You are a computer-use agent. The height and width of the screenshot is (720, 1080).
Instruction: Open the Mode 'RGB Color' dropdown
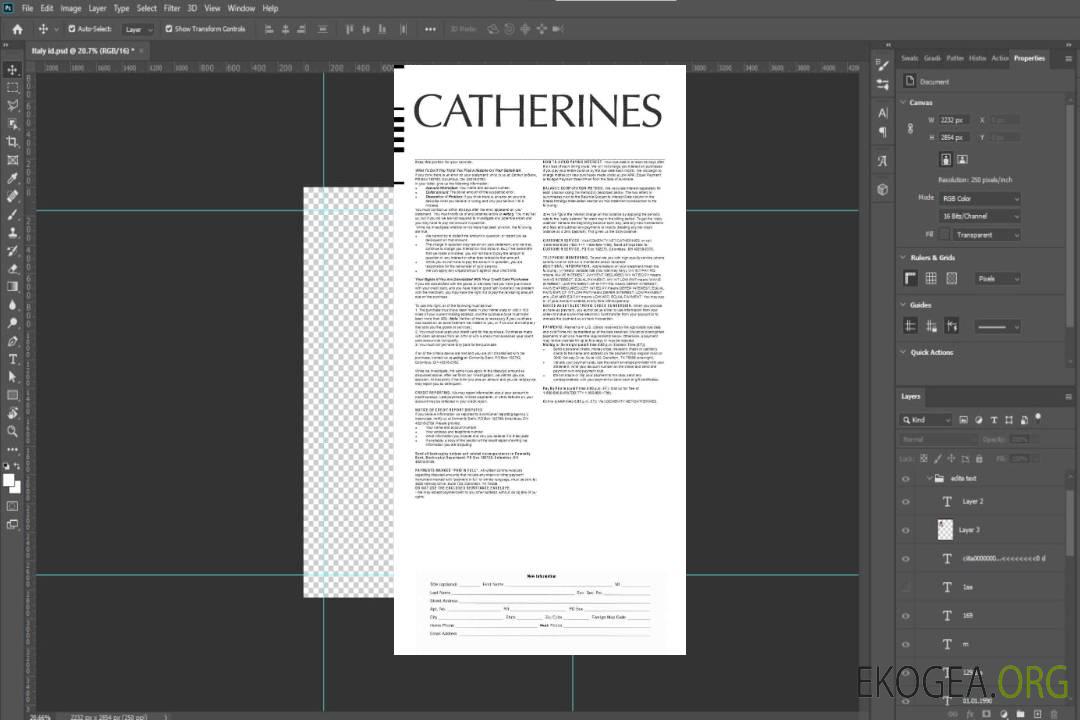click(979, 198)
